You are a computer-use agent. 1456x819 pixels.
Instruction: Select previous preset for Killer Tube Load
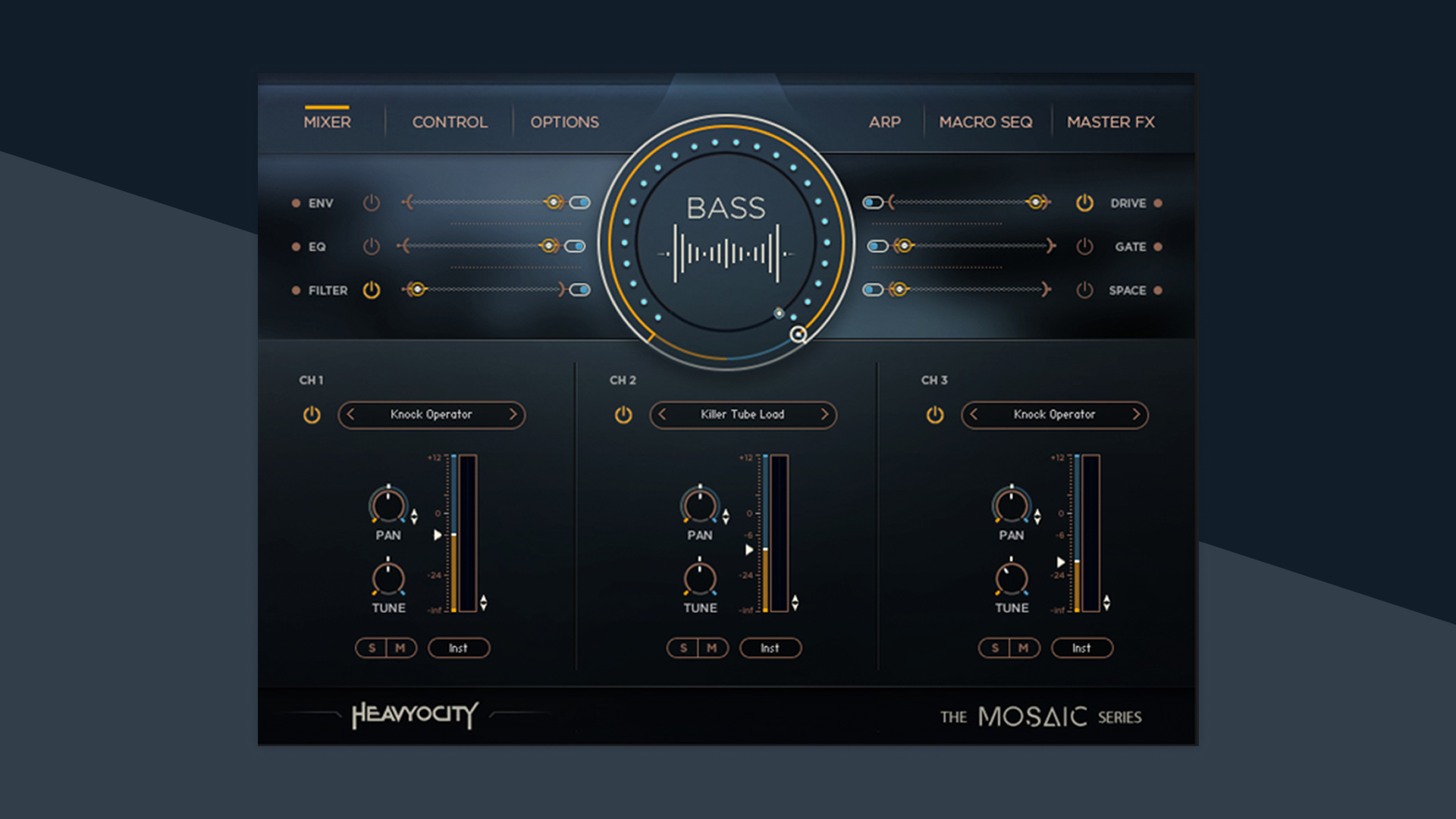tap(661, 415)
